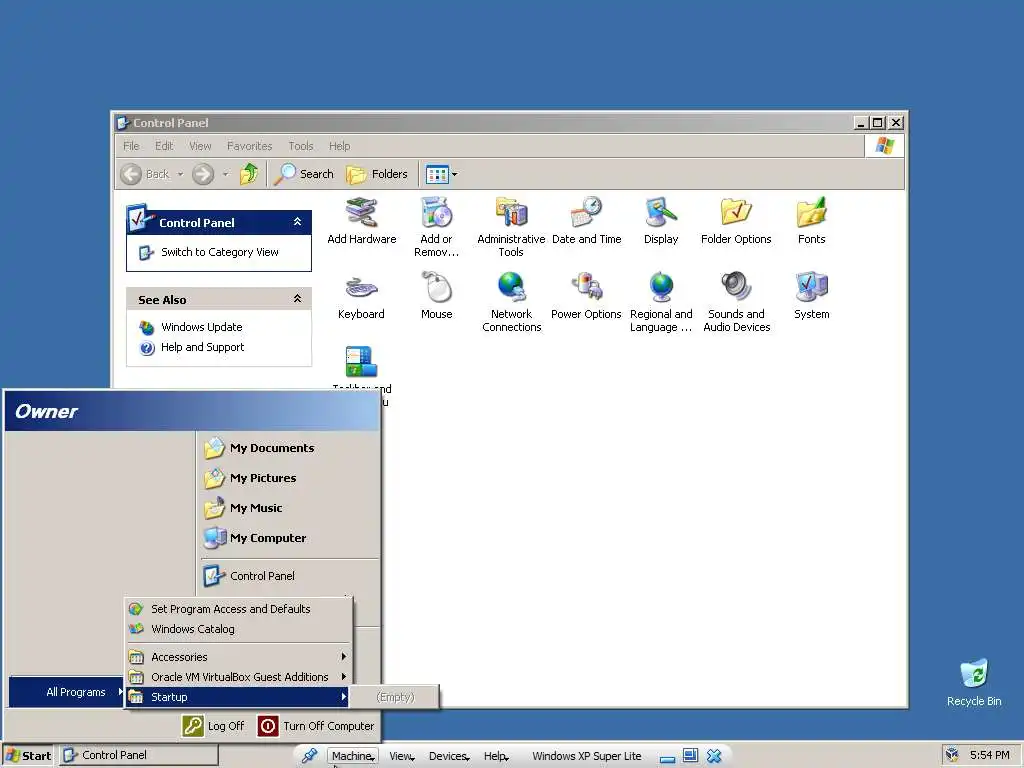Image resolution: width=1024 pixels, height=768 pixels.
Task: Open the Power Options icon
Action: (586, 295)
